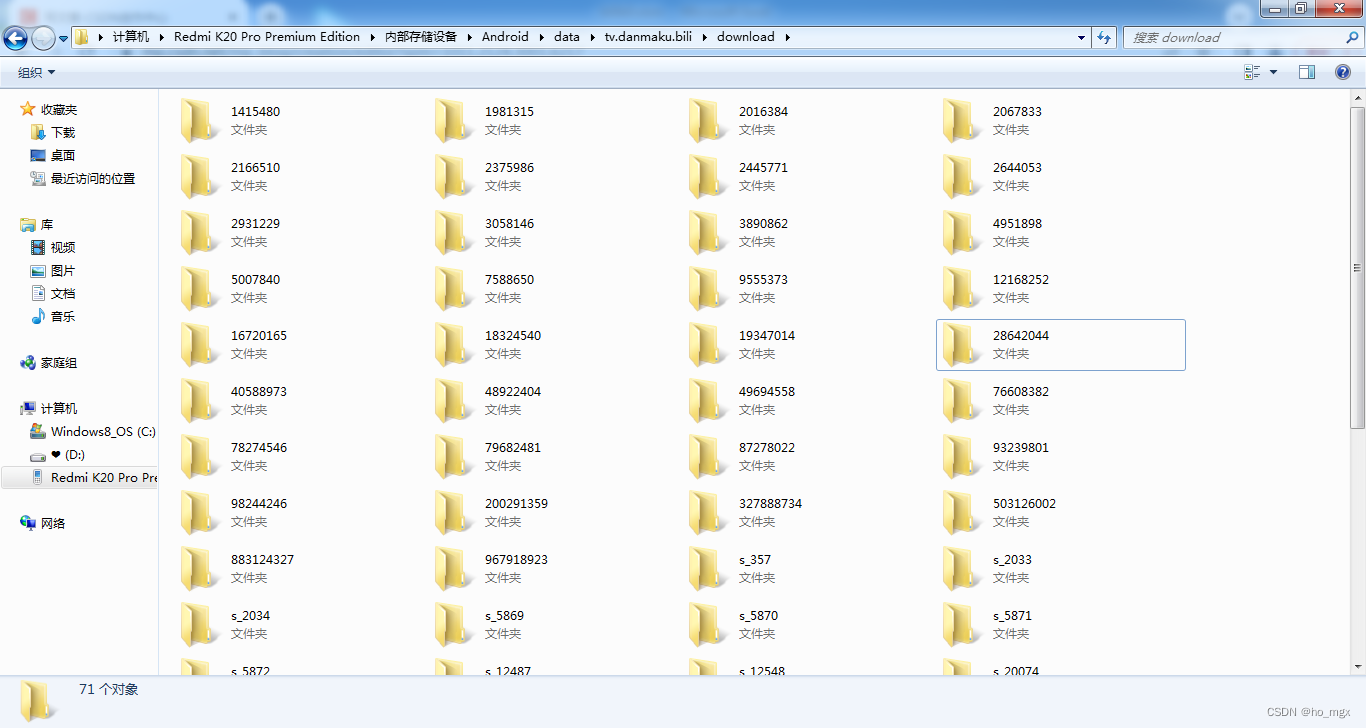
Task: Change view with the view icon button
Action: pos(1252,72)
